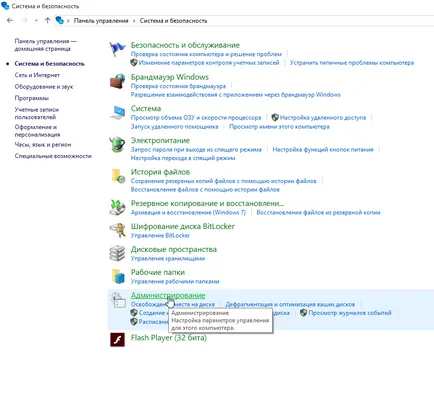The height and width of the screenshot is (393, 434).
Task: Click the Work Folders icon
Action: [118, 276]
